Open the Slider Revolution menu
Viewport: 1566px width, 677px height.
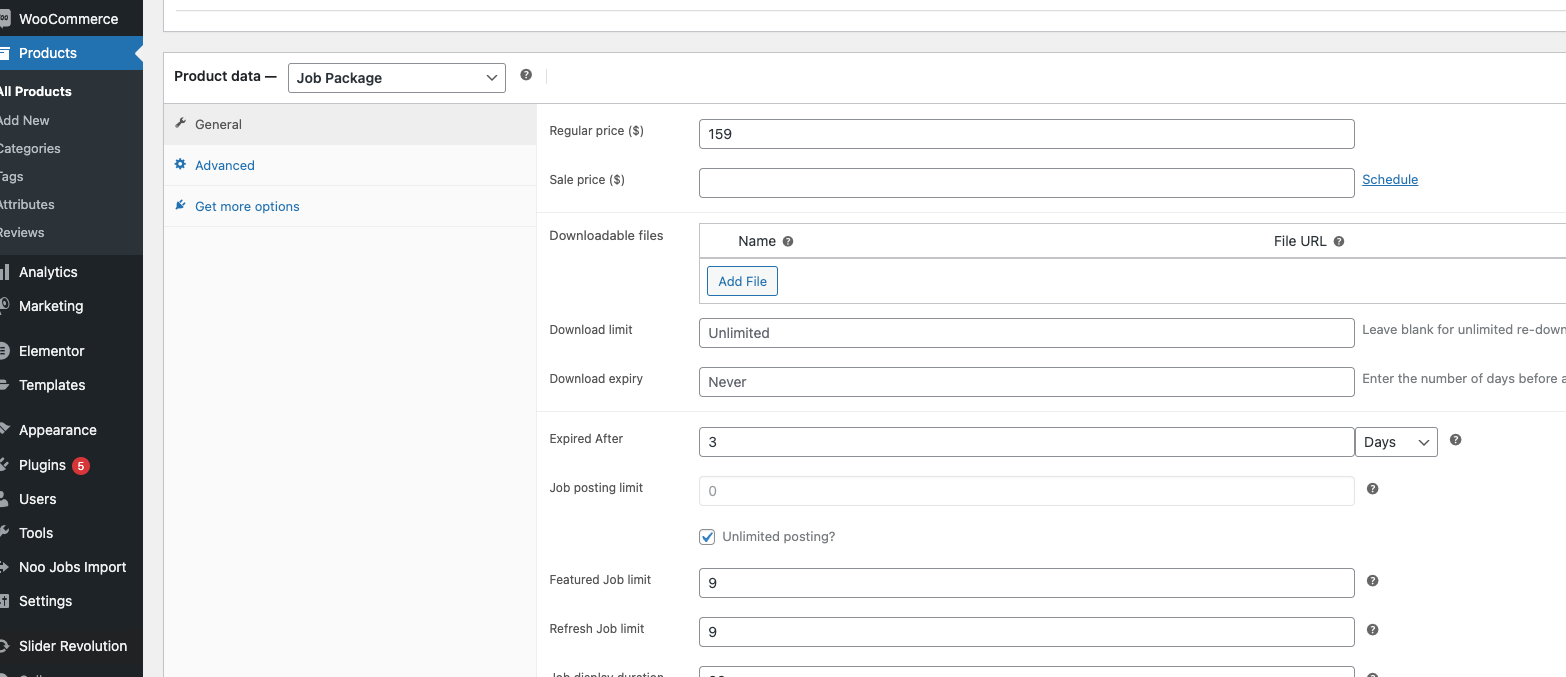tap(71, 646)
